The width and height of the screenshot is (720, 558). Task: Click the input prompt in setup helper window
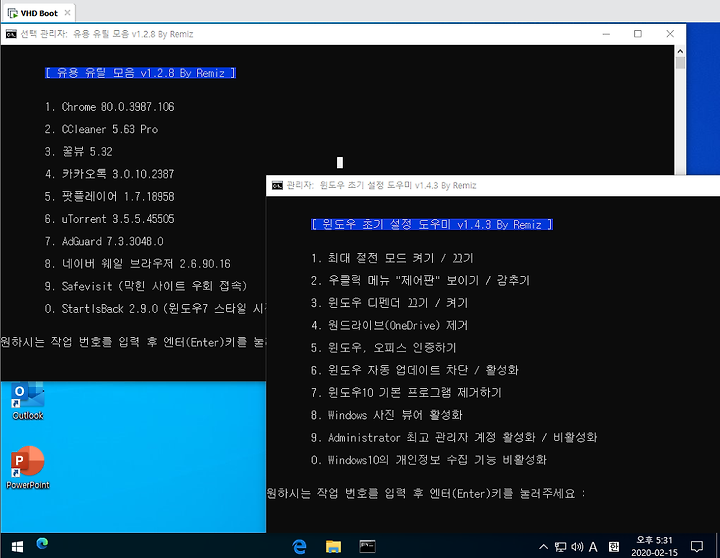point(426,494)
